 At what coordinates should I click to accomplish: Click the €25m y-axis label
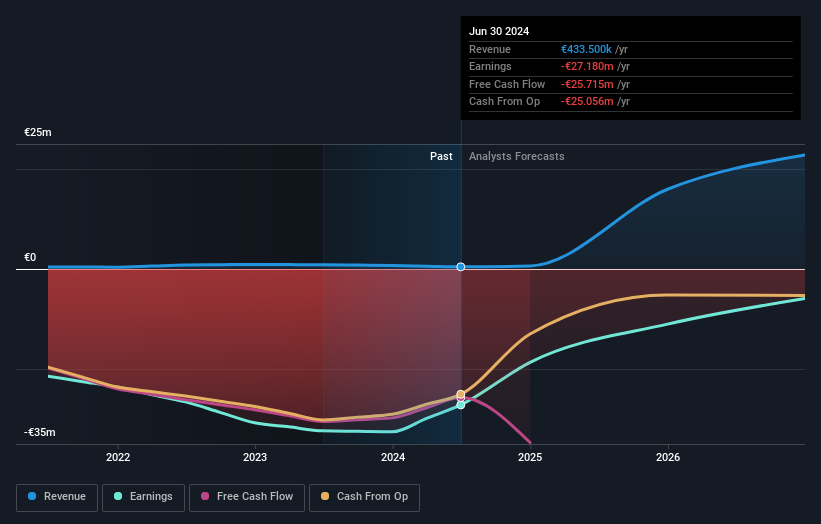(38, 132)
